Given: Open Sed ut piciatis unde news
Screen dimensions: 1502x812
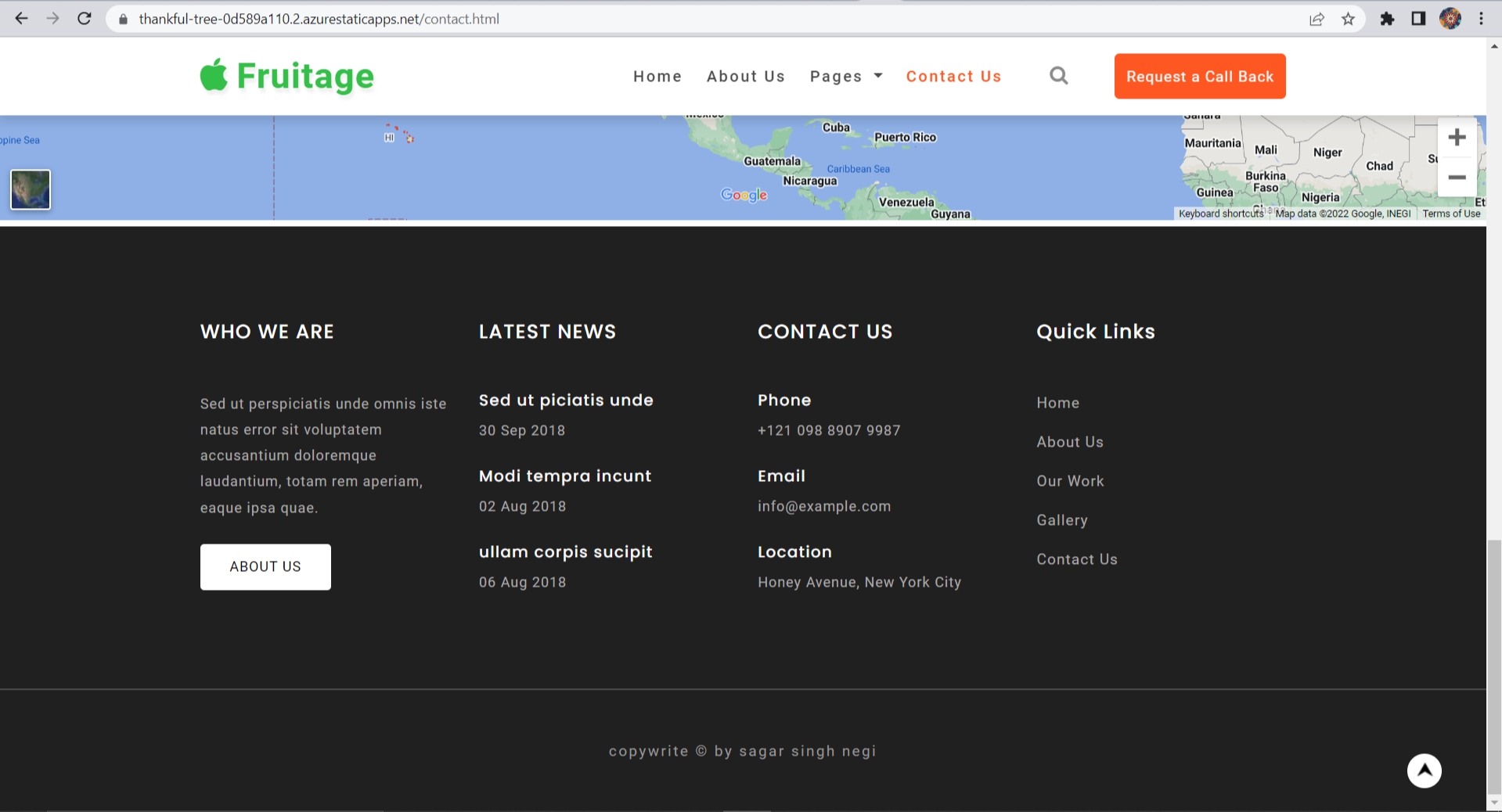Looking at the screenshot, I should point(566,400).
